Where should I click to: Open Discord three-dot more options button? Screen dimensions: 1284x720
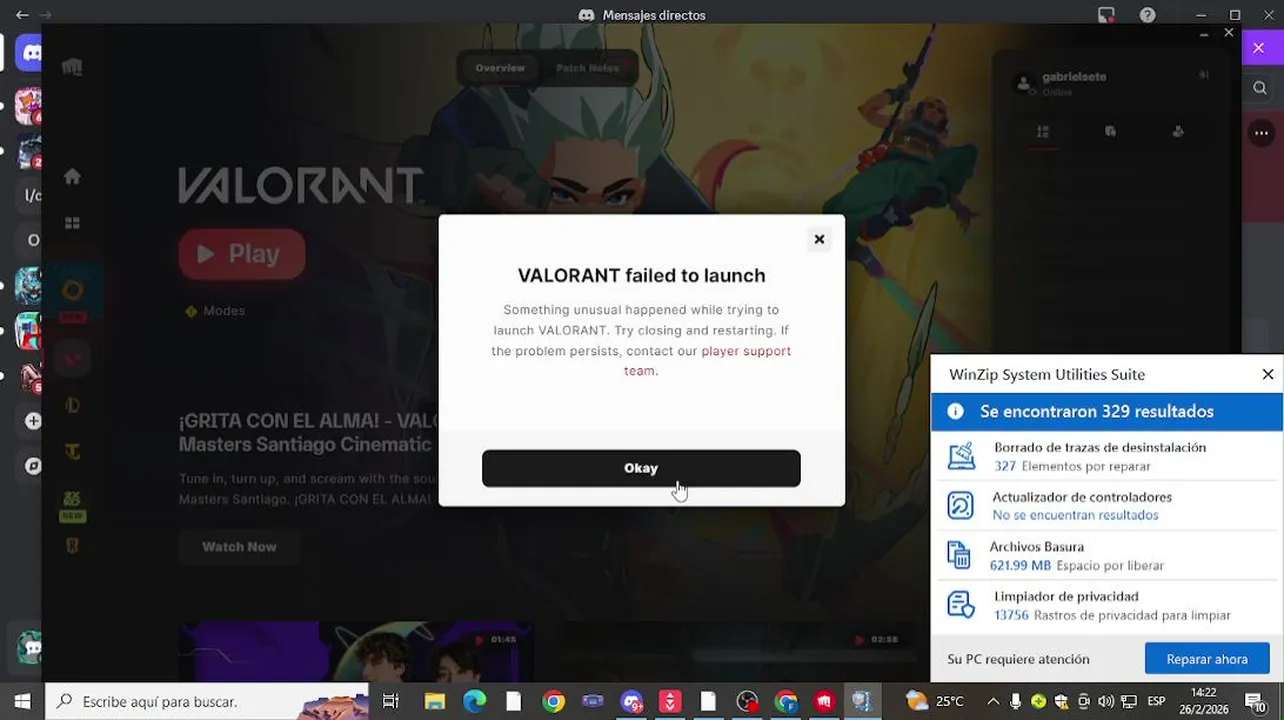(1262, 133)
